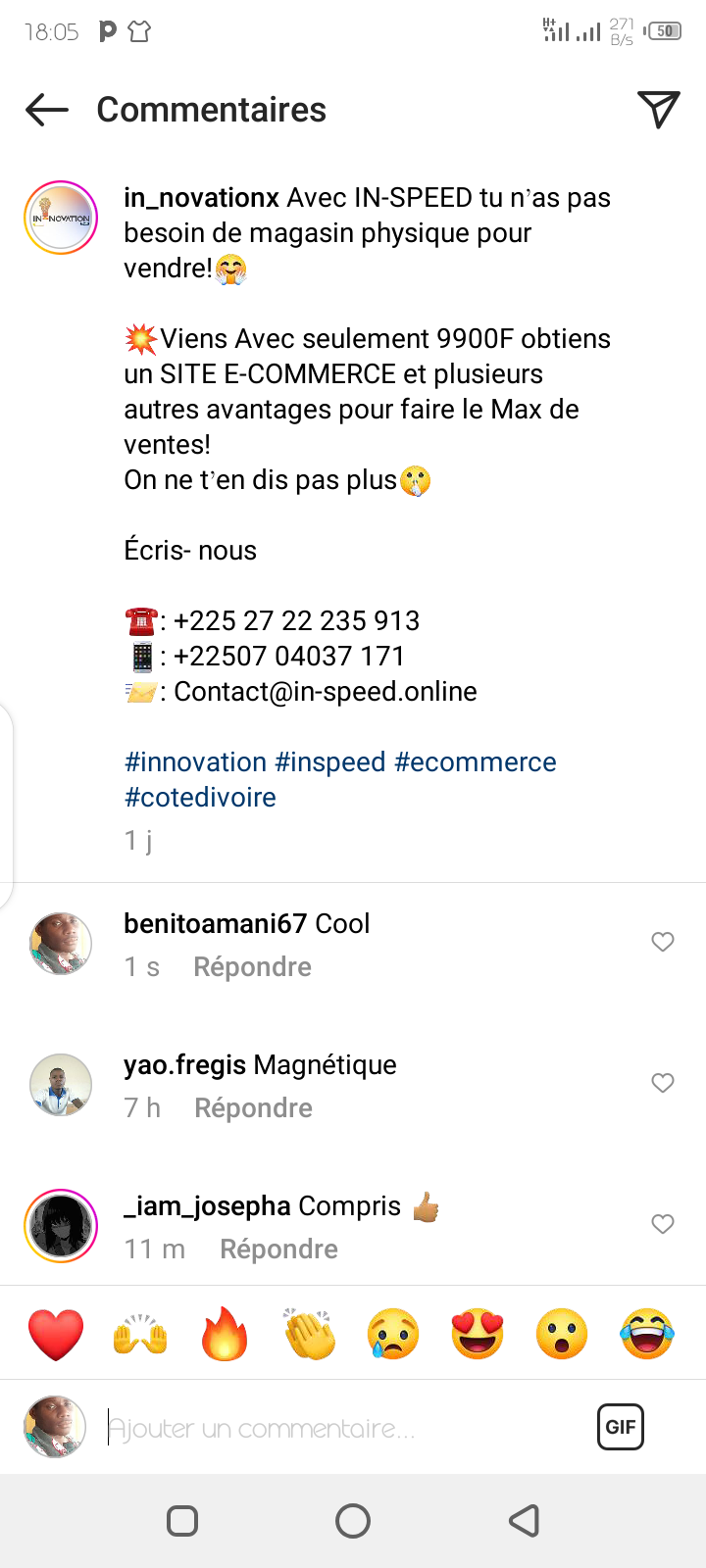Insert the clapping hands emoji
Screen dimensions: 706x1568
tap(309, 1334)
